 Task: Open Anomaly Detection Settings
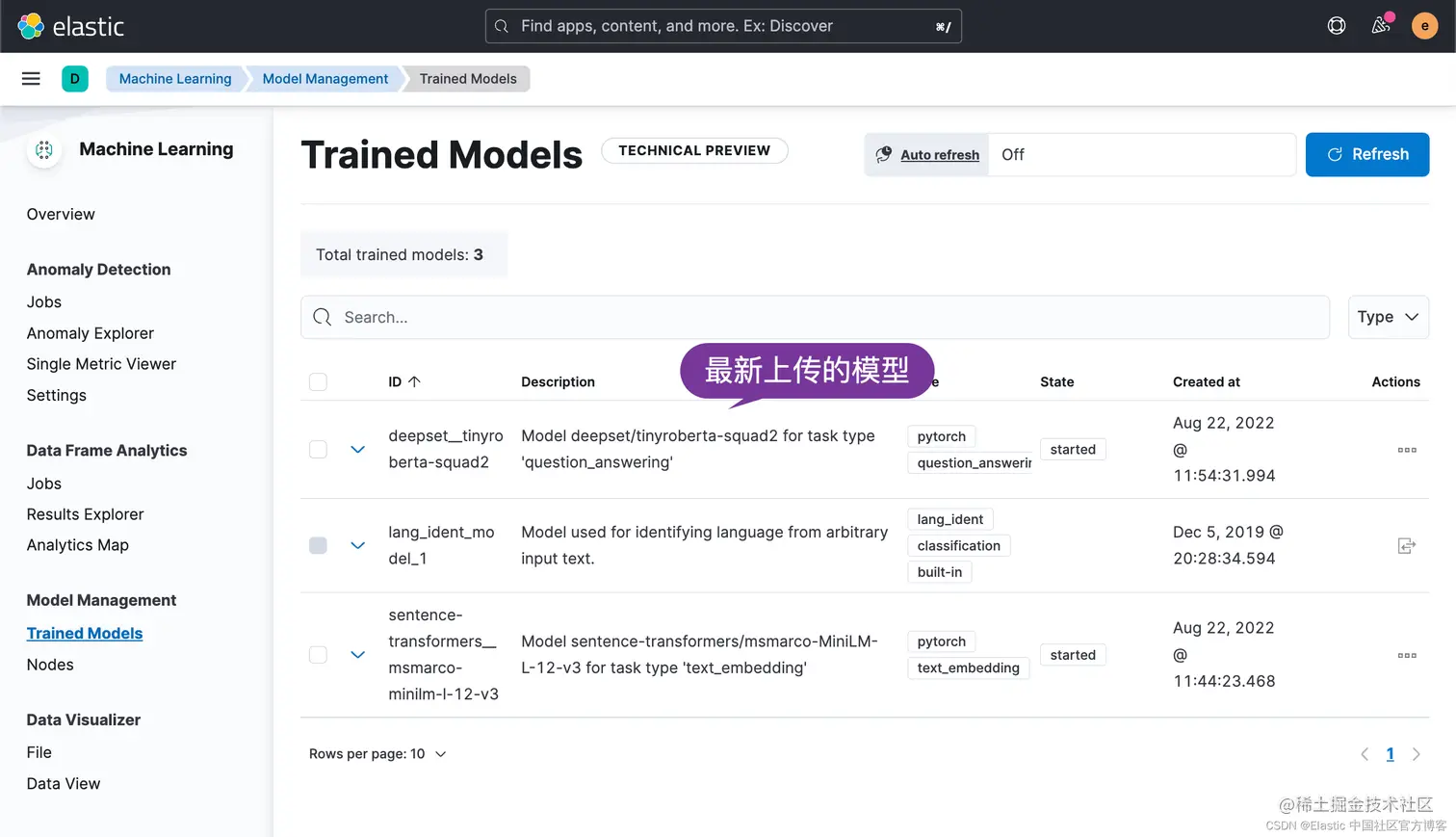click(57, 395)
